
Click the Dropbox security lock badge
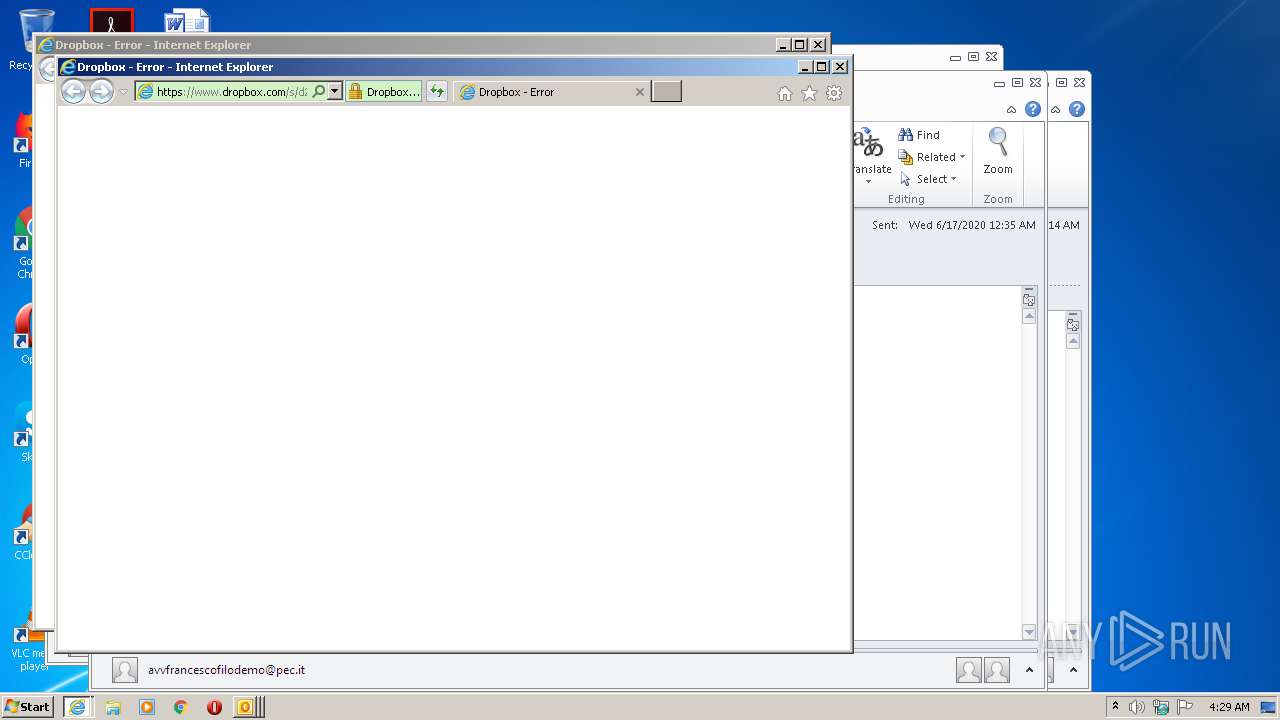[383, 91]
